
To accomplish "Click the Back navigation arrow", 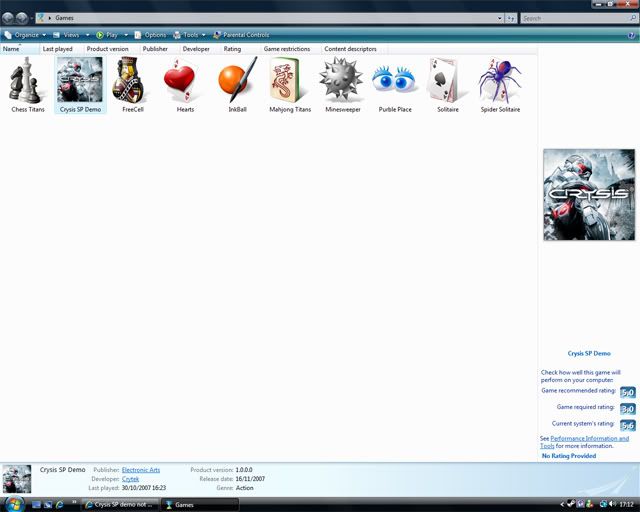I will [8, 18].
